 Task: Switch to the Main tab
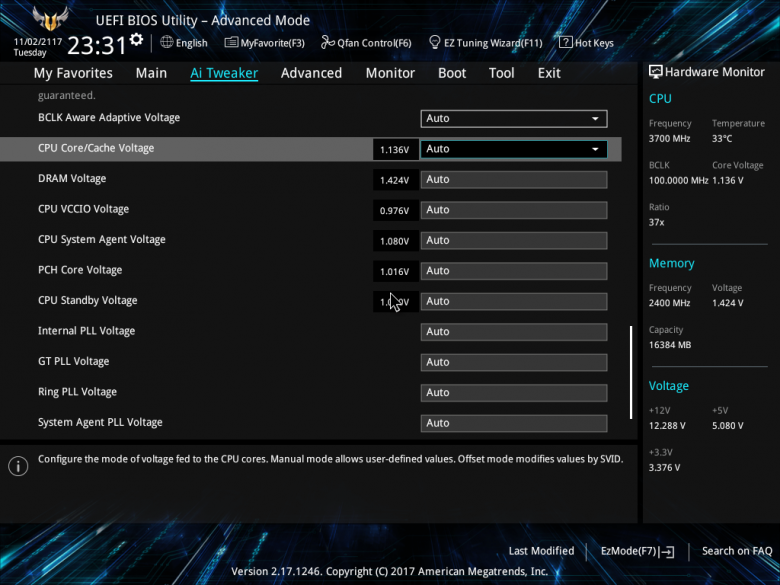coord(151,73)
